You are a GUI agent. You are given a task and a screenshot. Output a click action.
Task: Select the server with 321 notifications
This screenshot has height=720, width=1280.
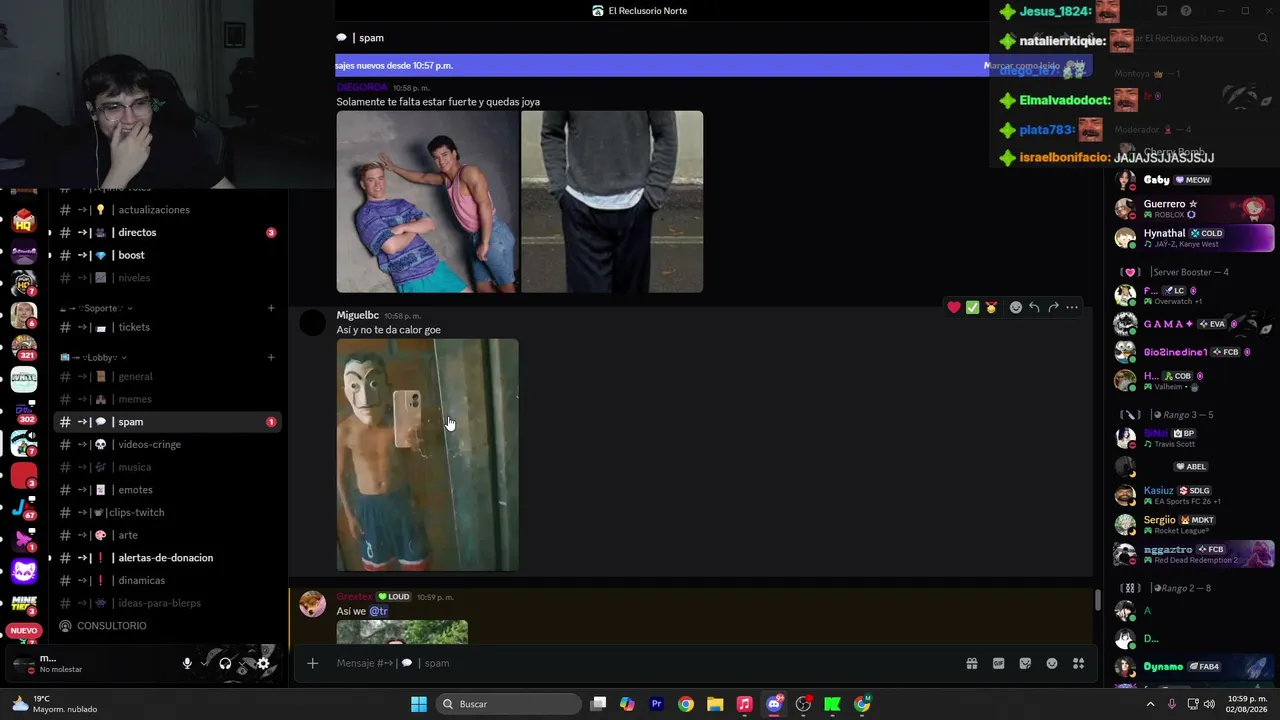[x=24, y=346]
